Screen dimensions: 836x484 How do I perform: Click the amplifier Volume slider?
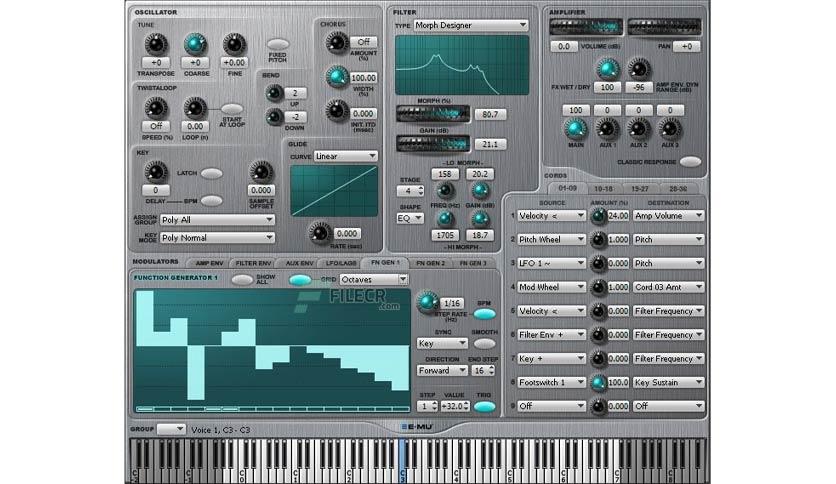tap(586, 27)
